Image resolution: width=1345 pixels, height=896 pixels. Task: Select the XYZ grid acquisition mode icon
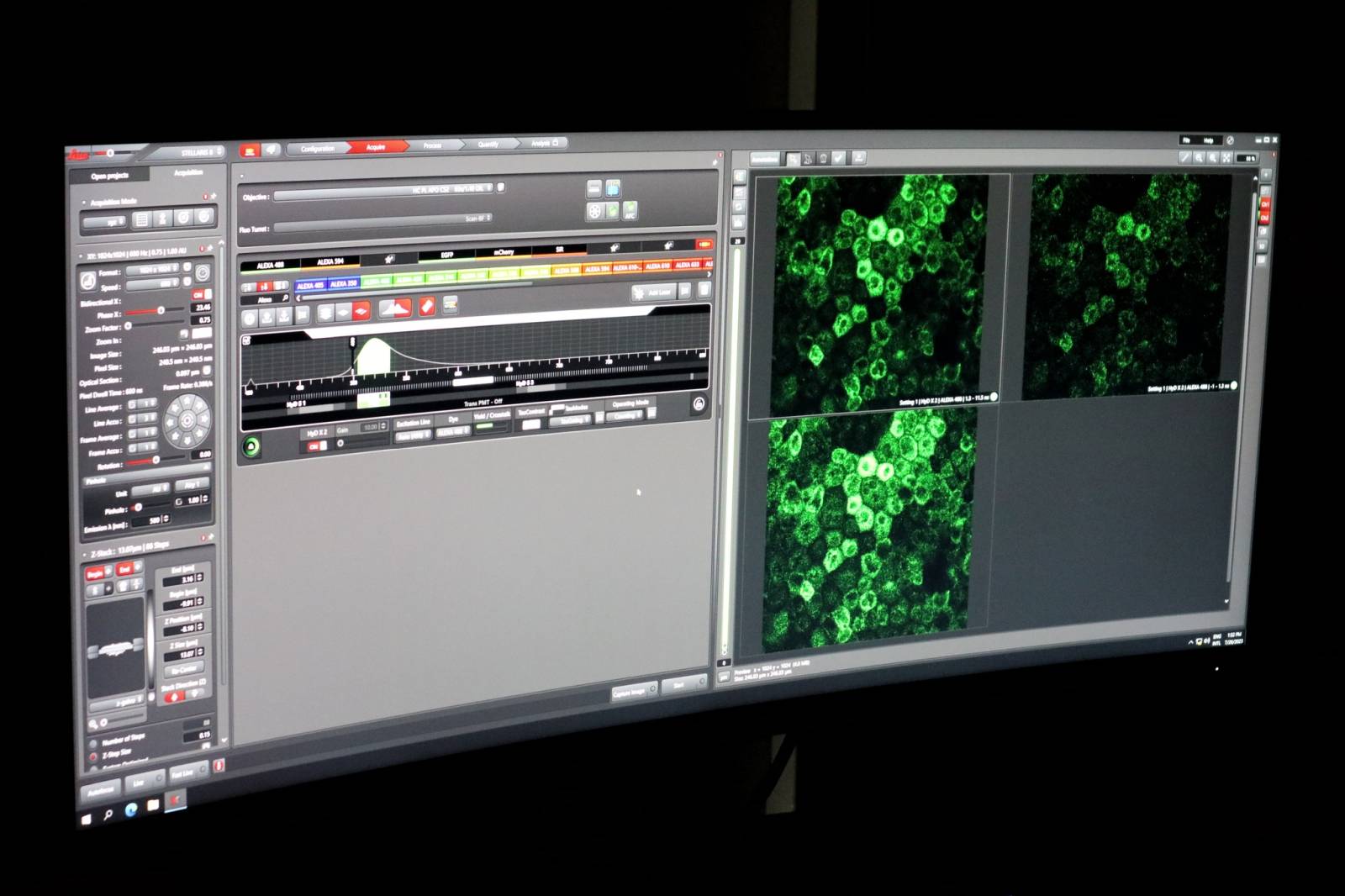tap(142, 219)
